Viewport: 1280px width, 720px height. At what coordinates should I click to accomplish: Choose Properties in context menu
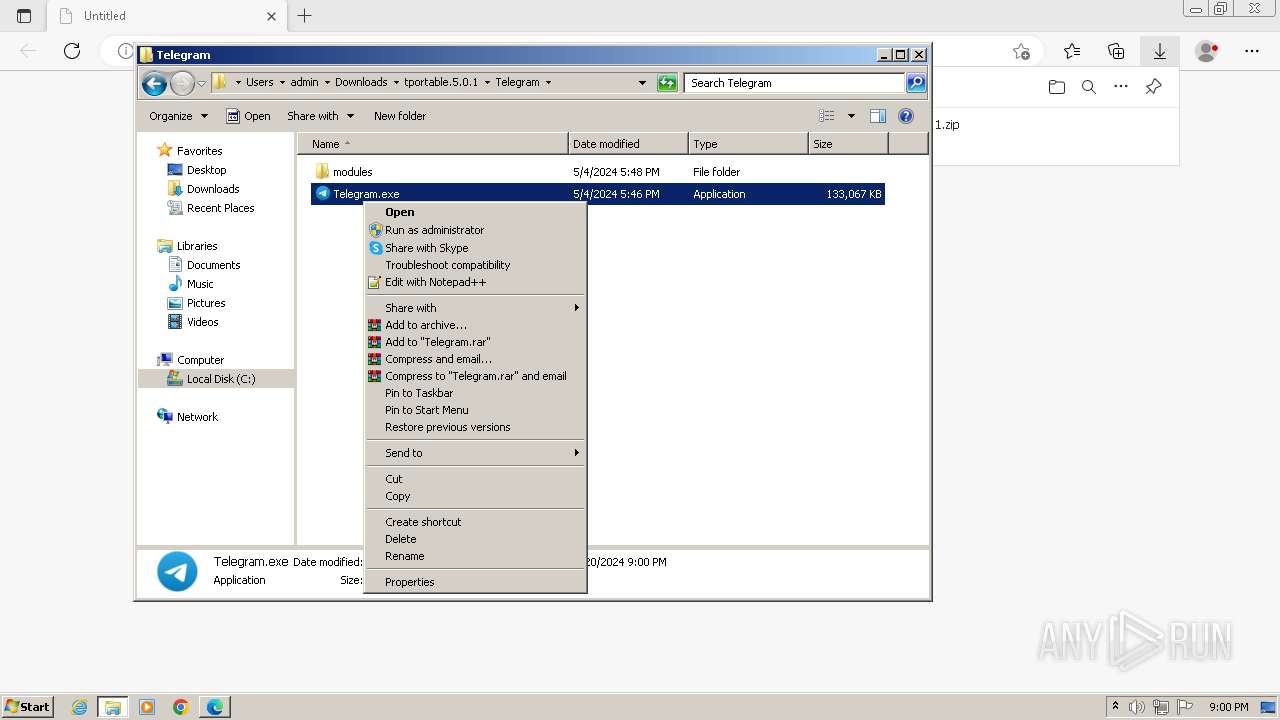coord(475,582)
